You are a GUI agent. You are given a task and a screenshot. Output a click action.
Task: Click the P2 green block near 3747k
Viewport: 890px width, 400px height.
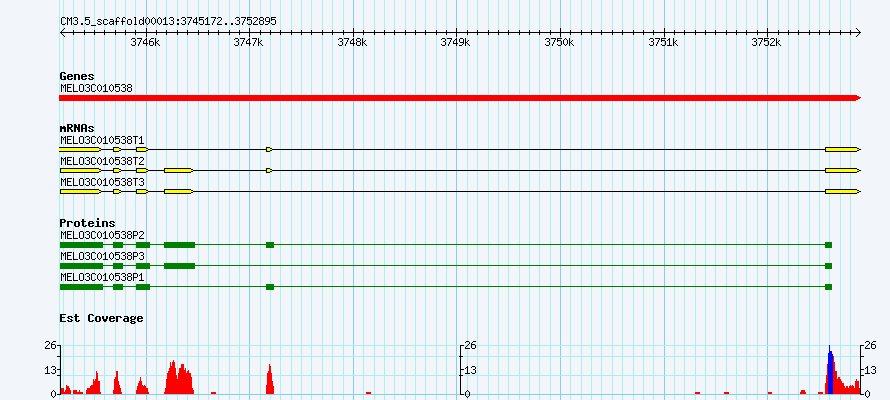[270, 245]
